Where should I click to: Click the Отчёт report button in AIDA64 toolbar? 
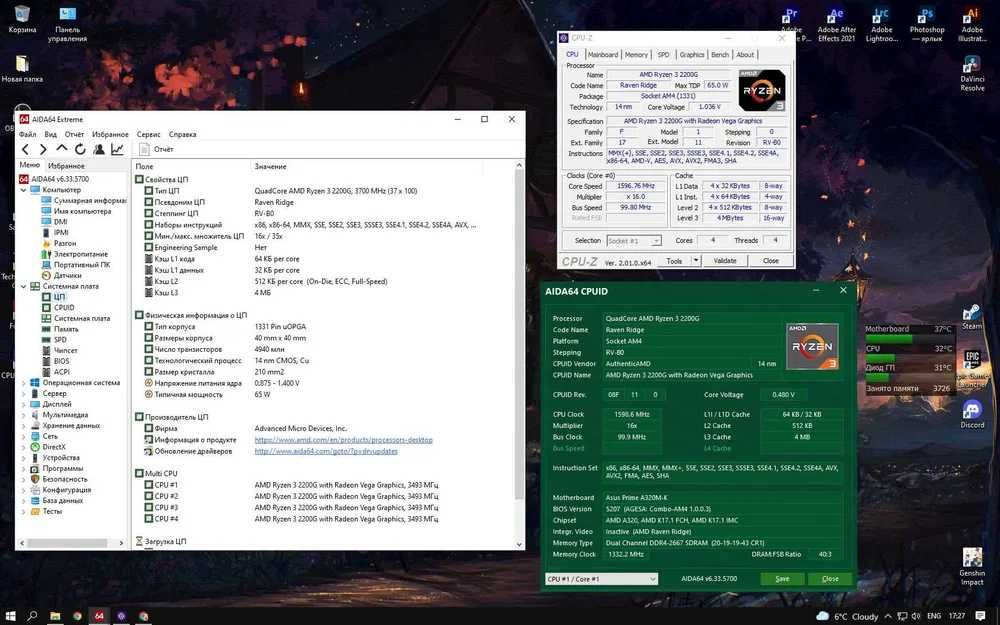(x=156, y=149)
